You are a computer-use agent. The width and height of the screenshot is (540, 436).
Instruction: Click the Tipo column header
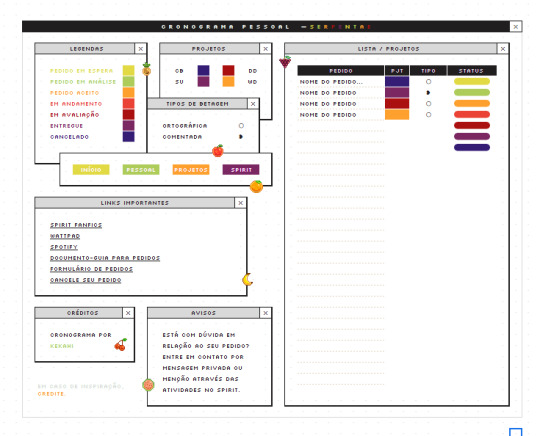pyautogui.click(x=428, y=71)
